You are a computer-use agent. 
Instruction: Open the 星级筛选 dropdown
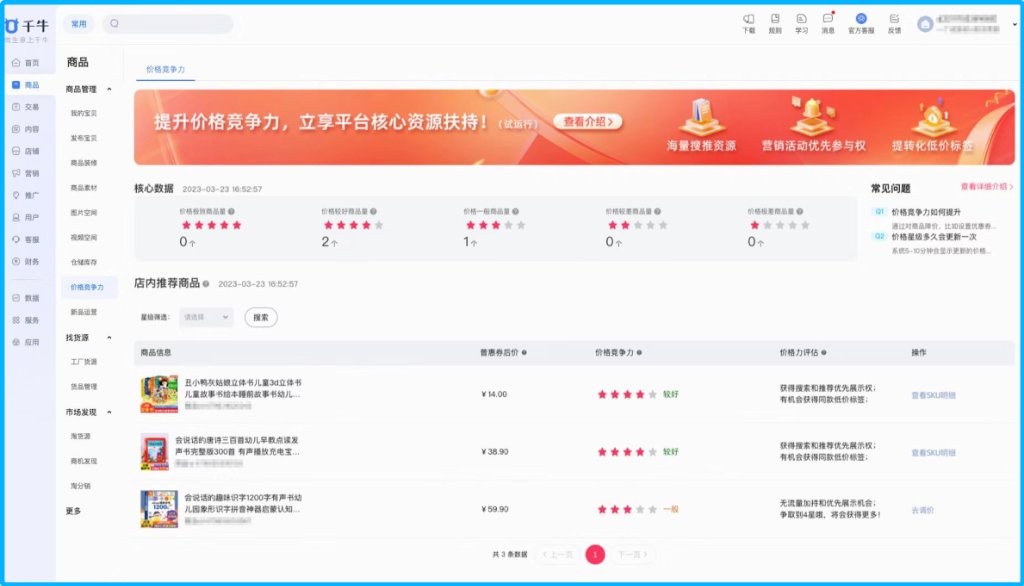click(206, 317)
